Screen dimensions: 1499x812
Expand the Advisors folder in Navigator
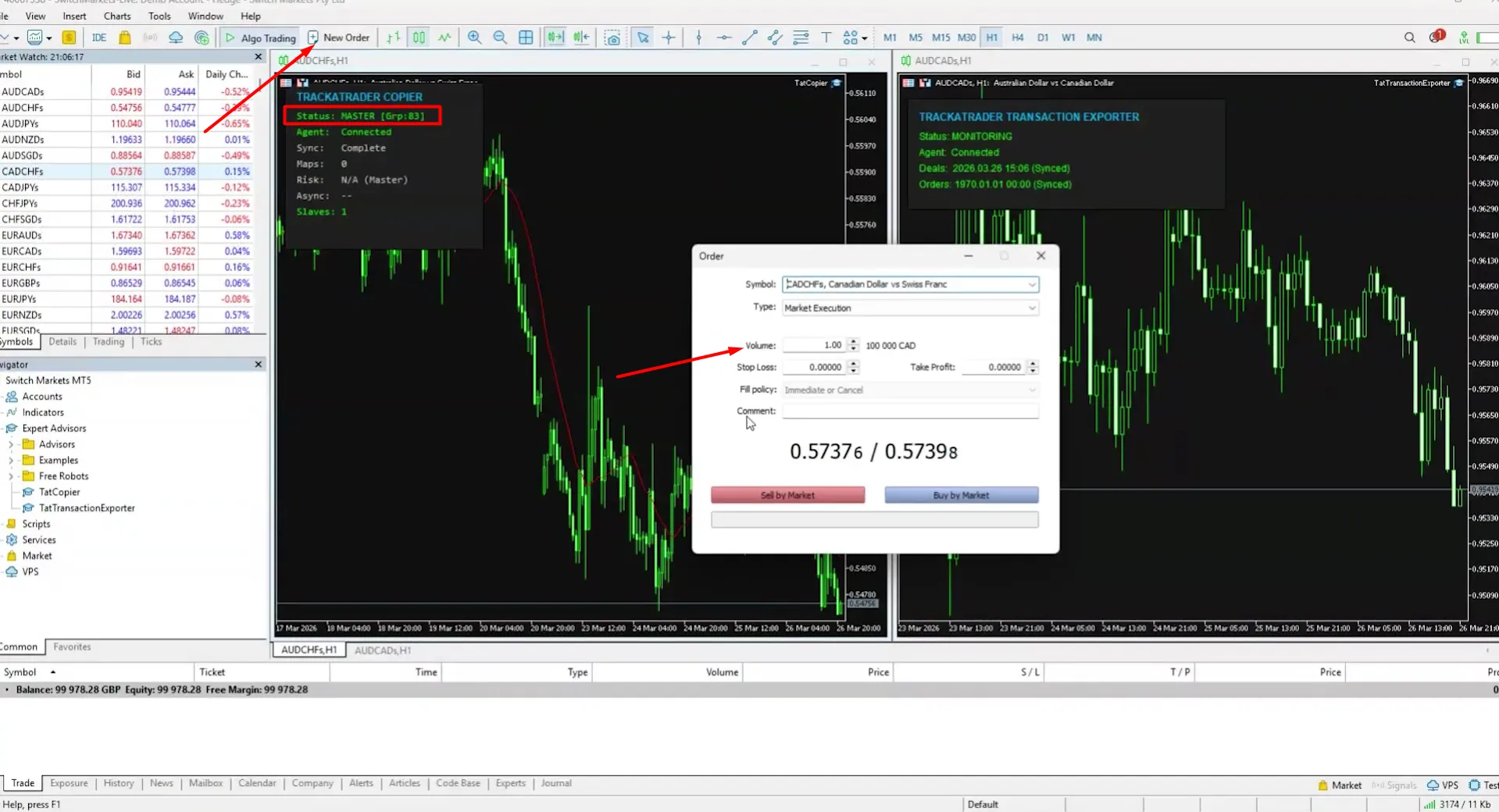[11, 444]
